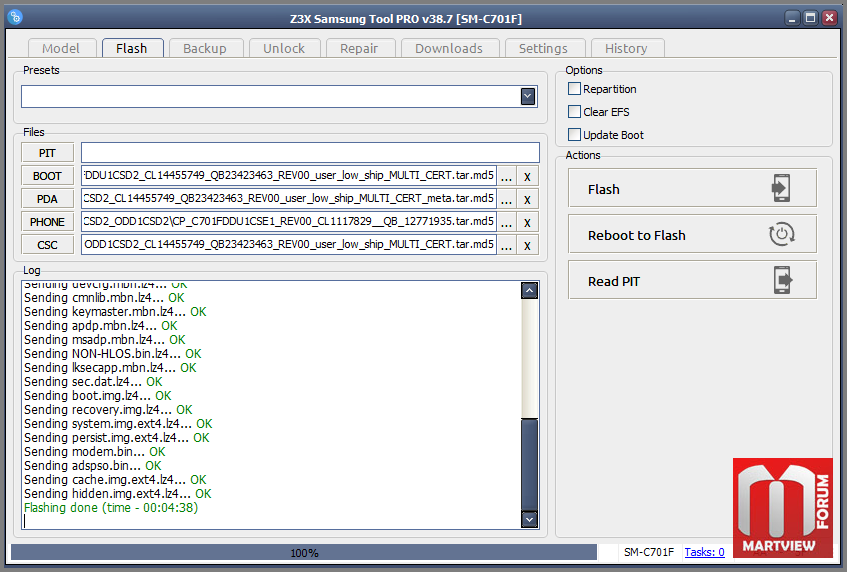
Task: Click the CSC file path field
Action: click(289, 245)
